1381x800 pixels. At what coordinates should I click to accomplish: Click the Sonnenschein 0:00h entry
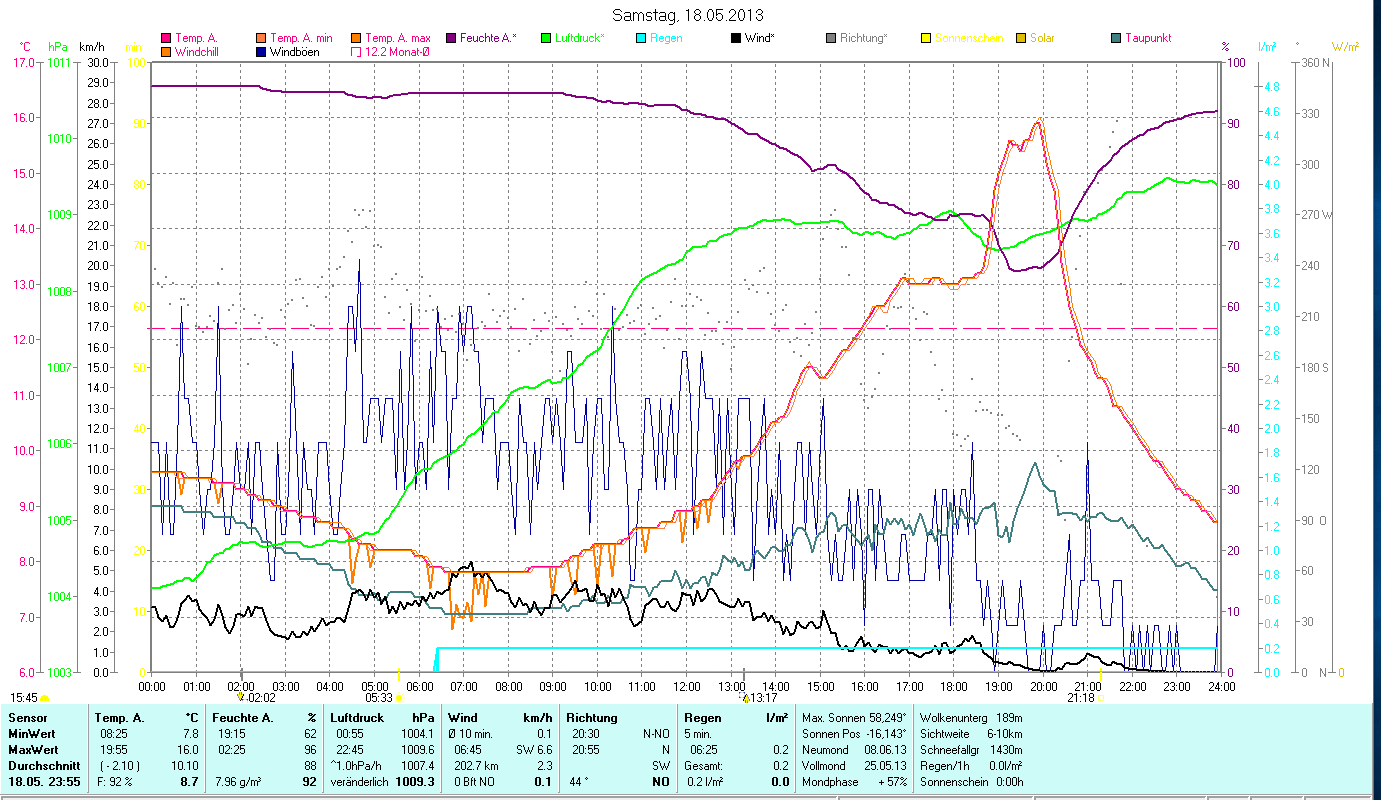point(970,782)
